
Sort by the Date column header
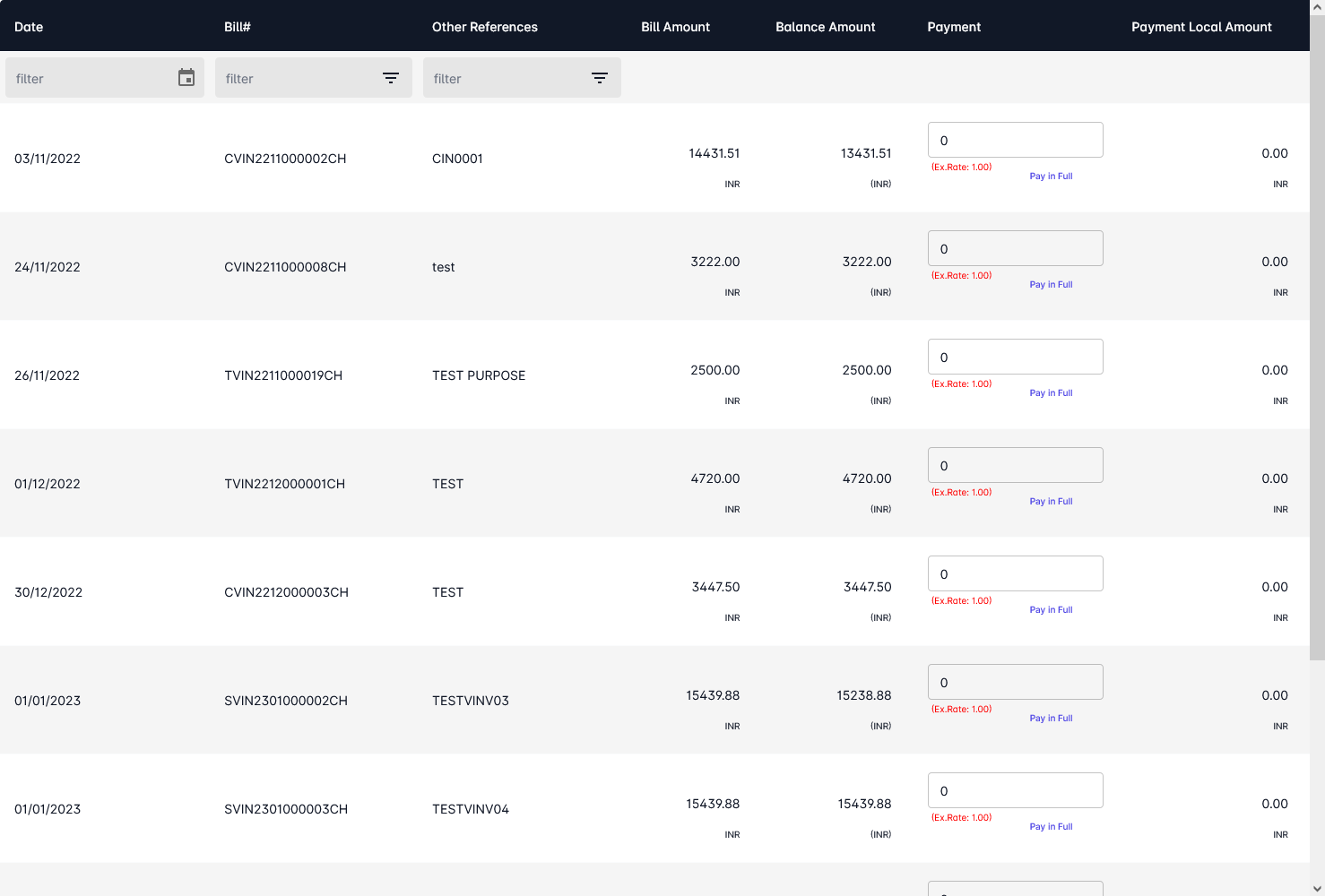click(x=29, y=27)
